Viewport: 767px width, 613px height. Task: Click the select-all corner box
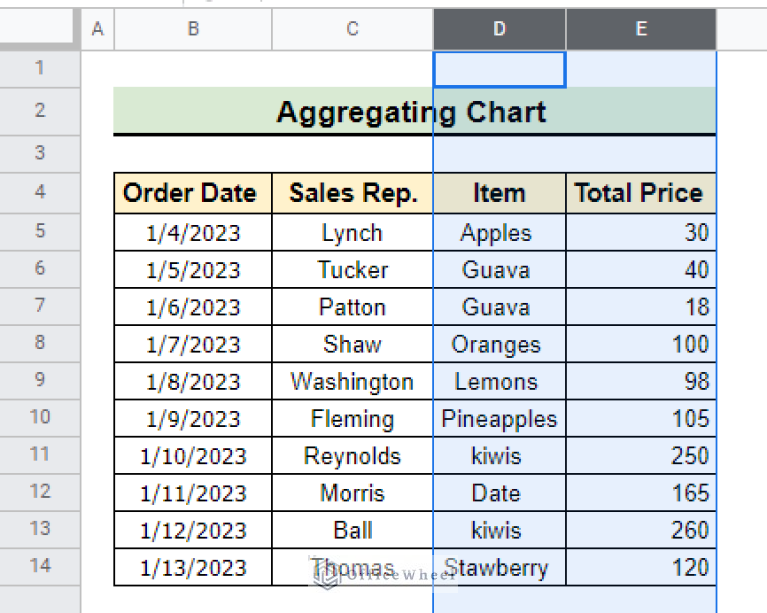[x=40, y=30]
